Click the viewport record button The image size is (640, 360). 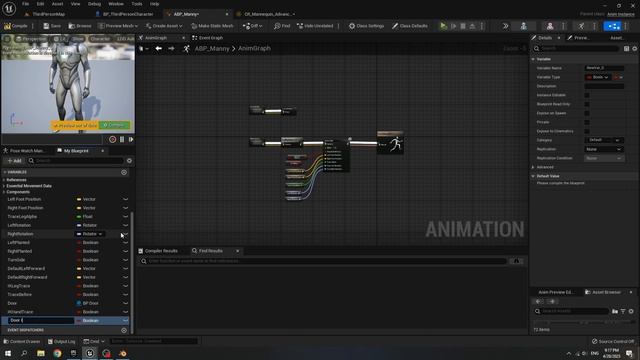click(113, 139)
